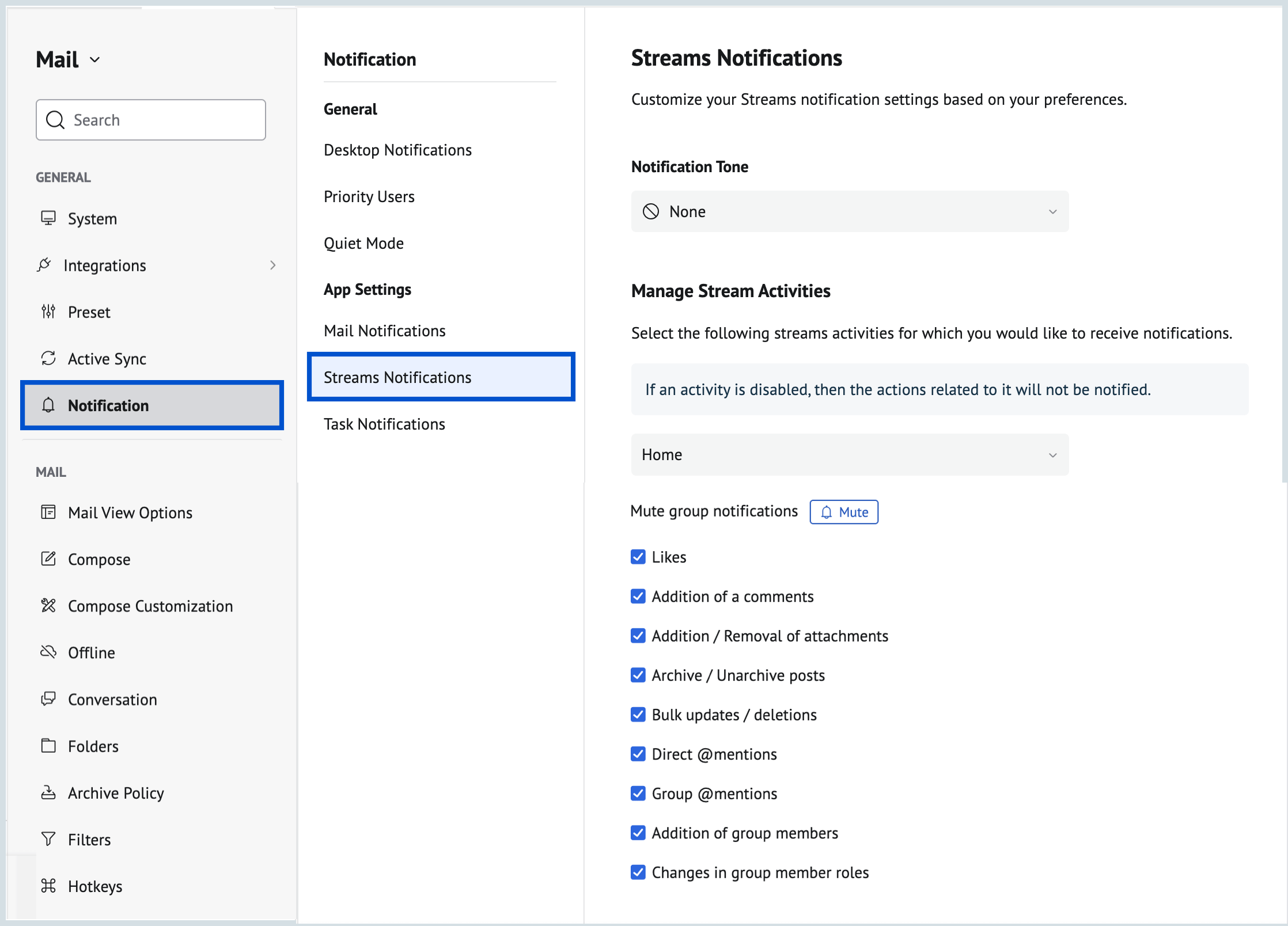Click the Hotkeys command-key icon

coord(48,886)
